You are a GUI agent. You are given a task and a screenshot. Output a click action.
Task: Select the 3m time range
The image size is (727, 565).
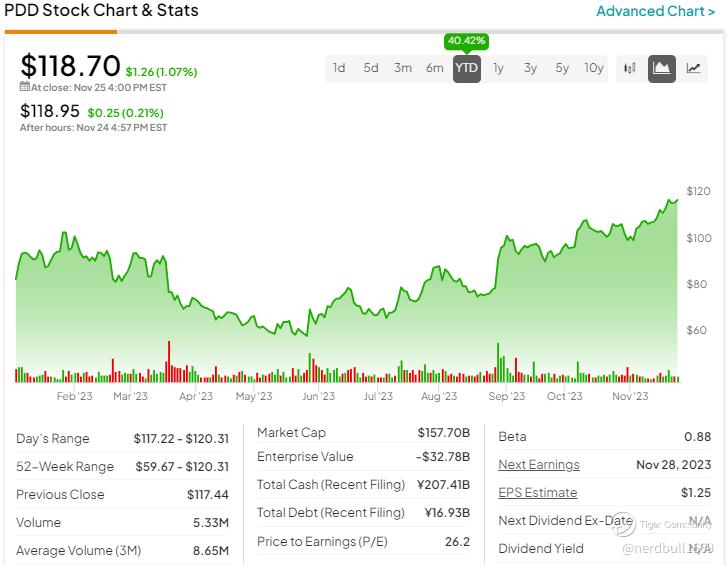pos(402,68)
